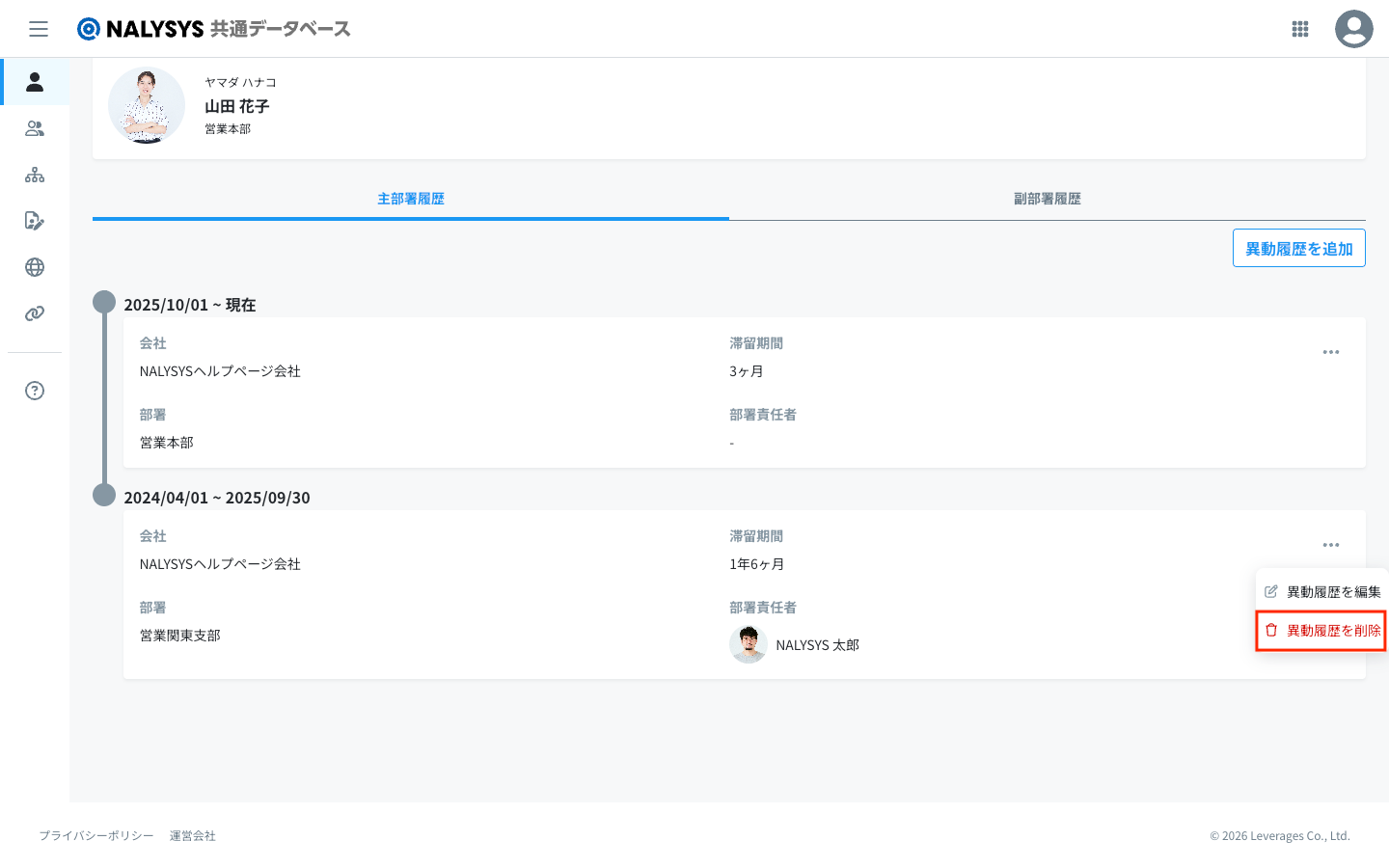Open the link chain sidebar icon
1389x868 pixels.
pyautogui.click(x=35, y=313)
